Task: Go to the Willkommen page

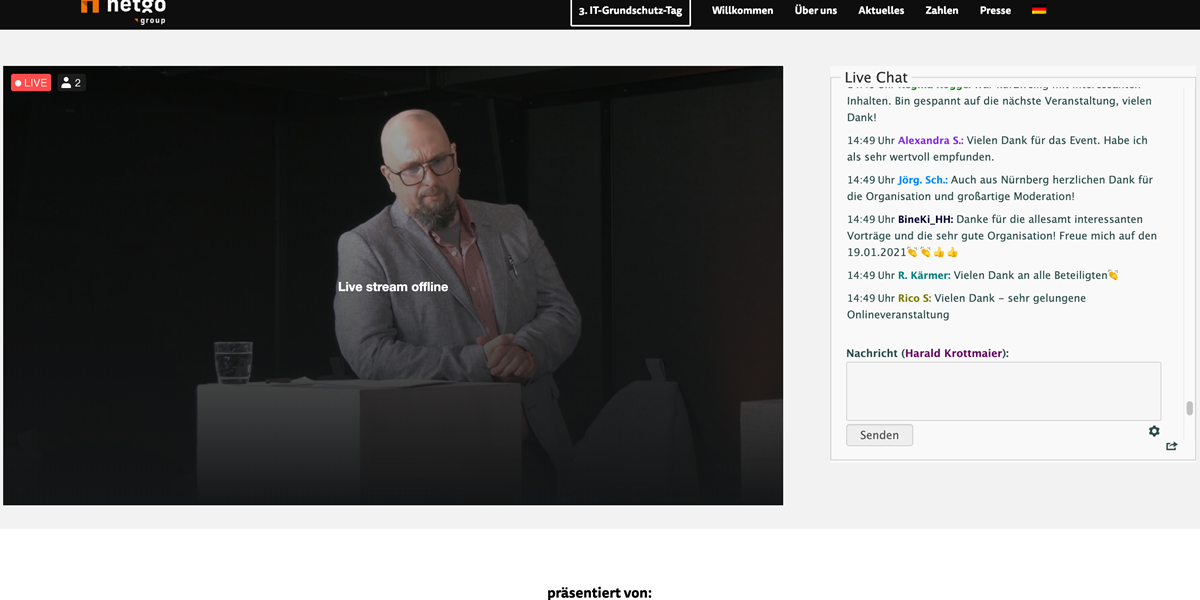Action: click(x=742, y=11)
